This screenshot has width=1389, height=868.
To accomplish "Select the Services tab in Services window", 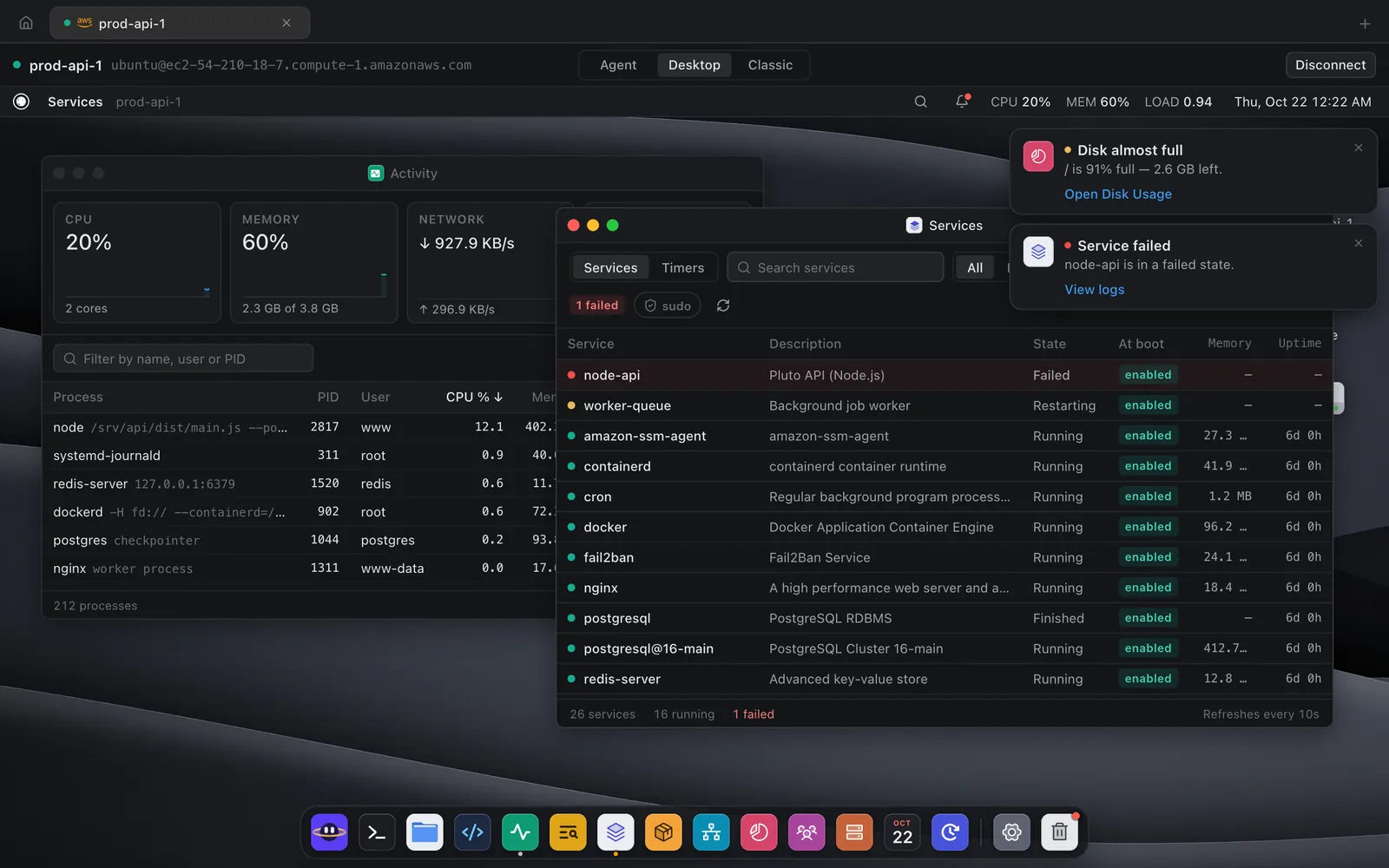I will 610,267.
